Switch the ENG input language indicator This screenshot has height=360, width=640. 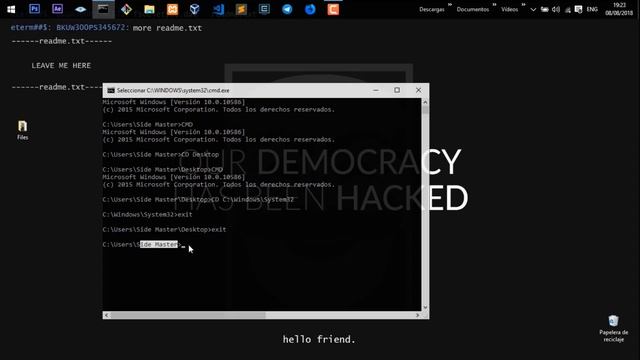point(592,9)
